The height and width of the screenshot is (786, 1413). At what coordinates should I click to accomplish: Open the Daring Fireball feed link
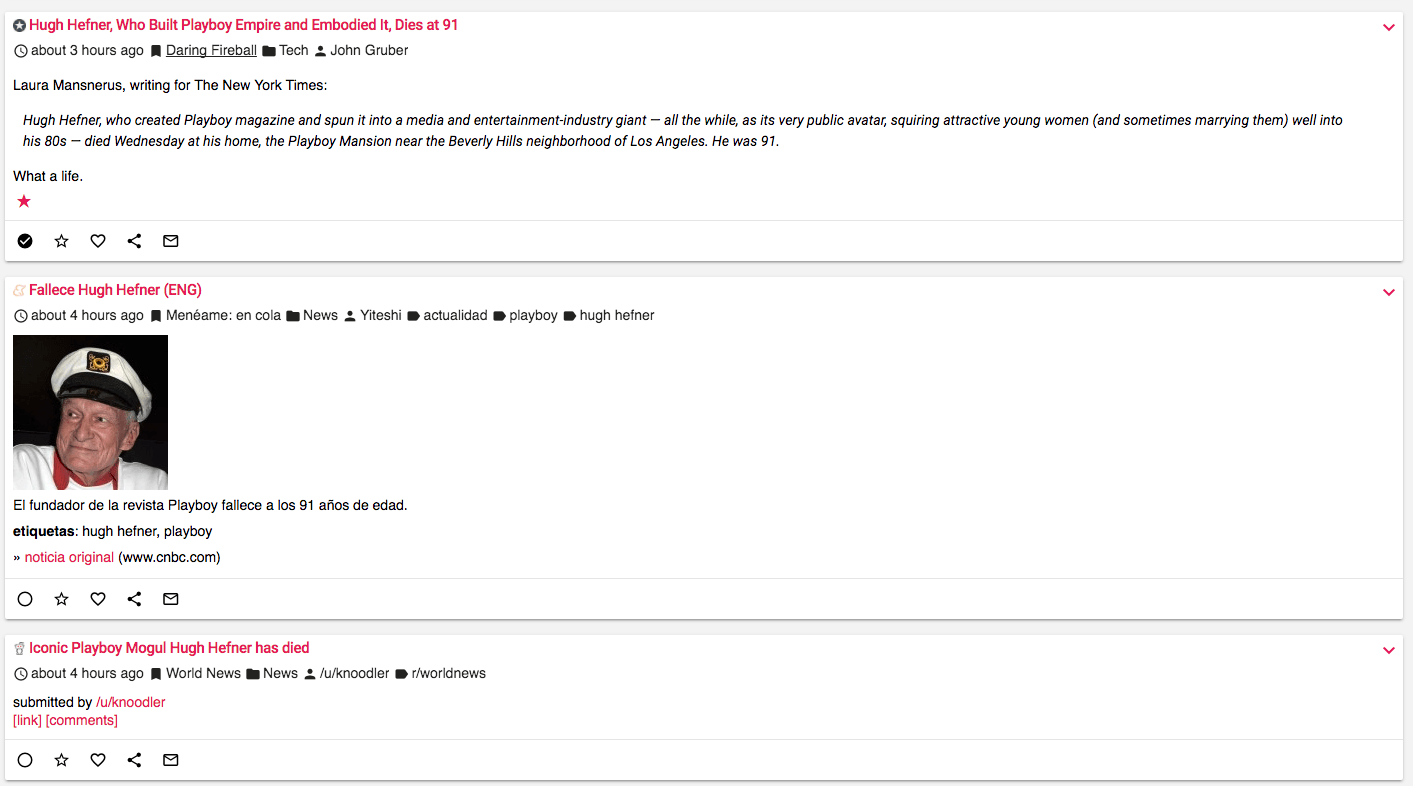point(211,50)
